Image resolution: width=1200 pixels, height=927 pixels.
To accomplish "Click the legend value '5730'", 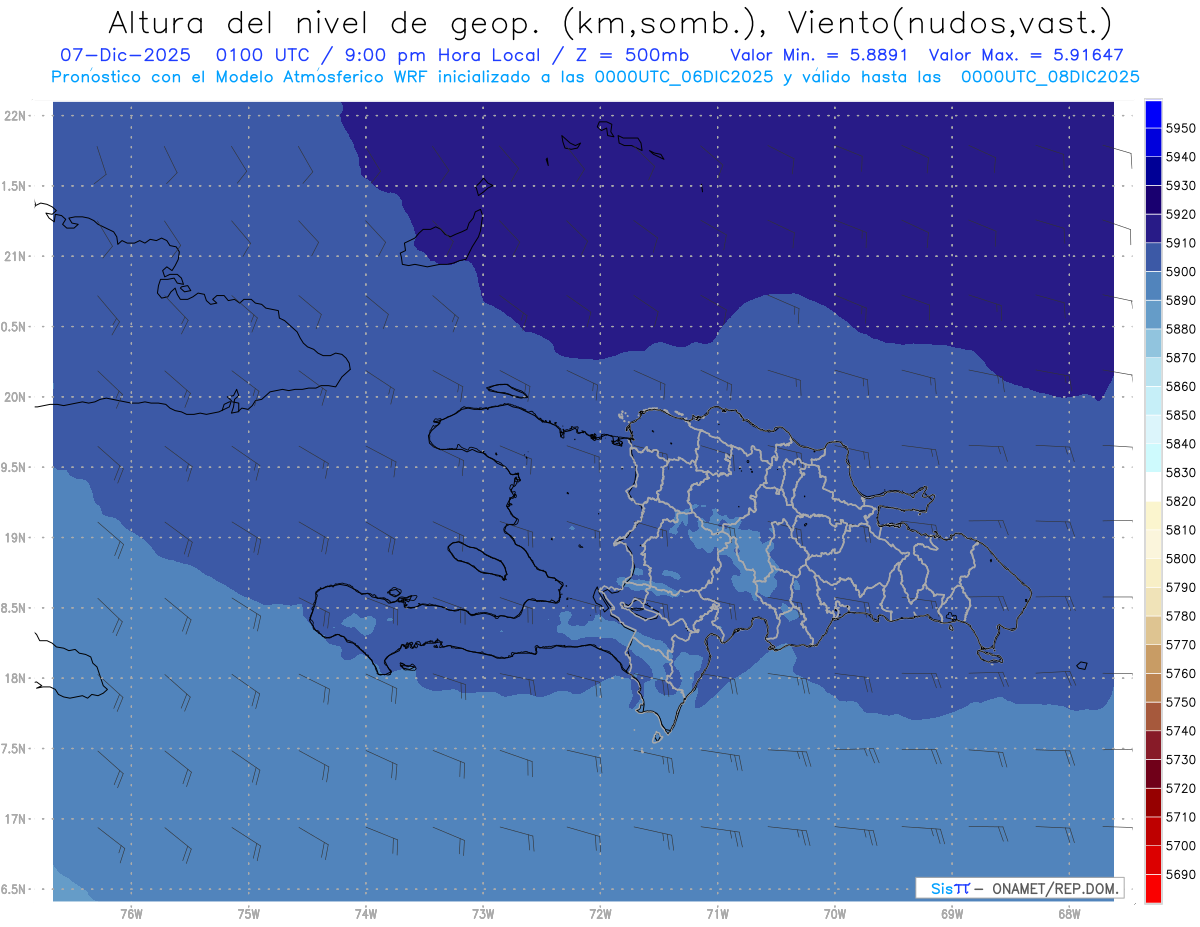I will 1180,759.
